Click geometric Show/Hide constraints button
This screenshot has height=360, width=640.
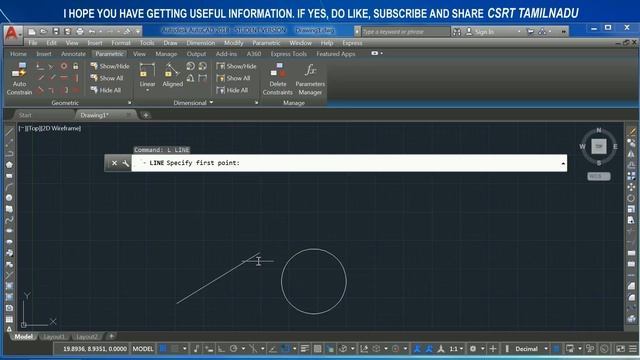coord(110,66)
